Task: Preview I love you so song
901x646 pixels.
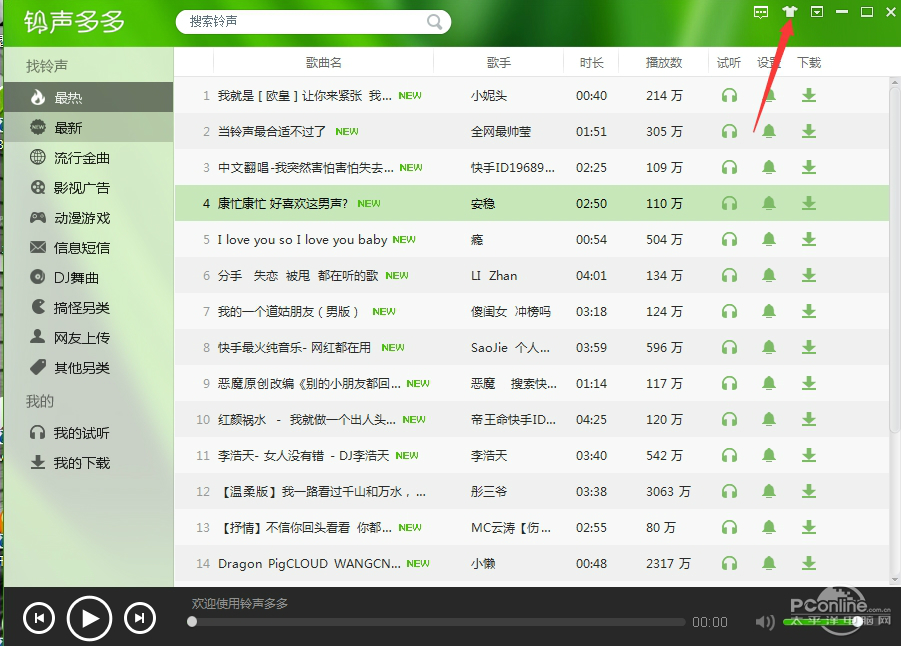Action: (729, 239)
